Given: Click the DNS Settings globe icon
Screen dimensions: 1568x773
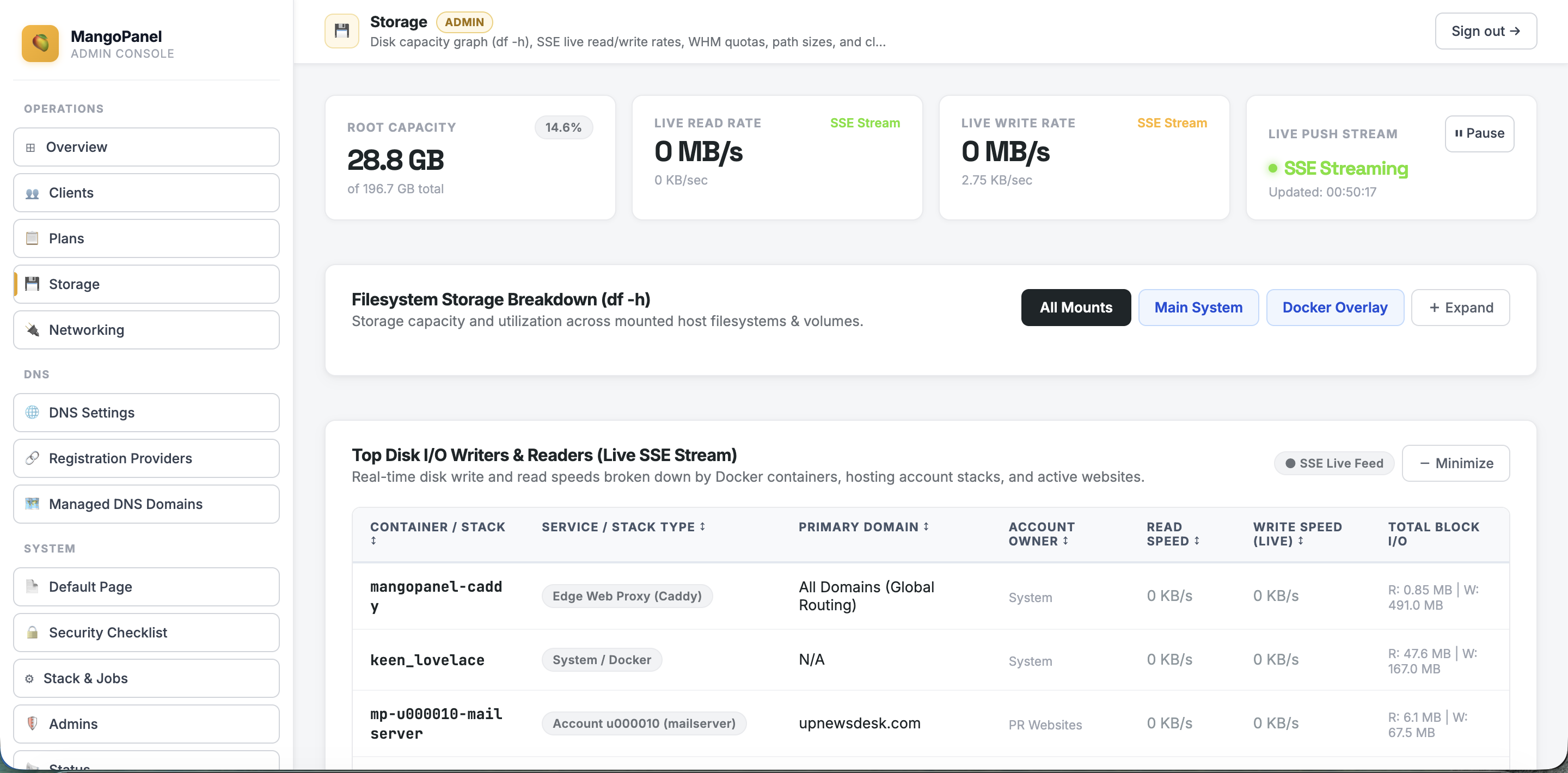Looking at the screenshot, I should coord(32,413).
